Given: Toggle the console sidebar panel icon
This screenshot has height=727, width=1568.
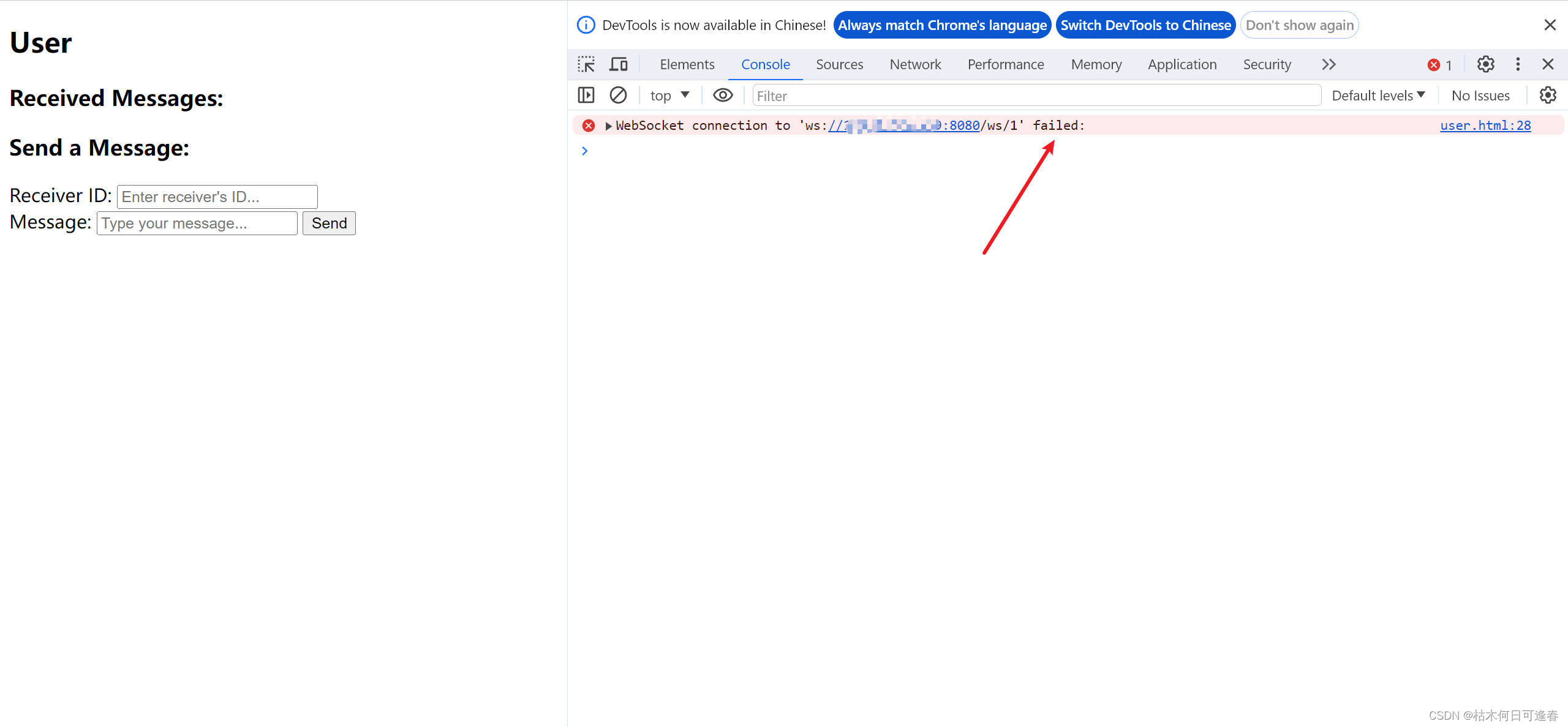Looking at the screenshot, I should coord(586,96).
